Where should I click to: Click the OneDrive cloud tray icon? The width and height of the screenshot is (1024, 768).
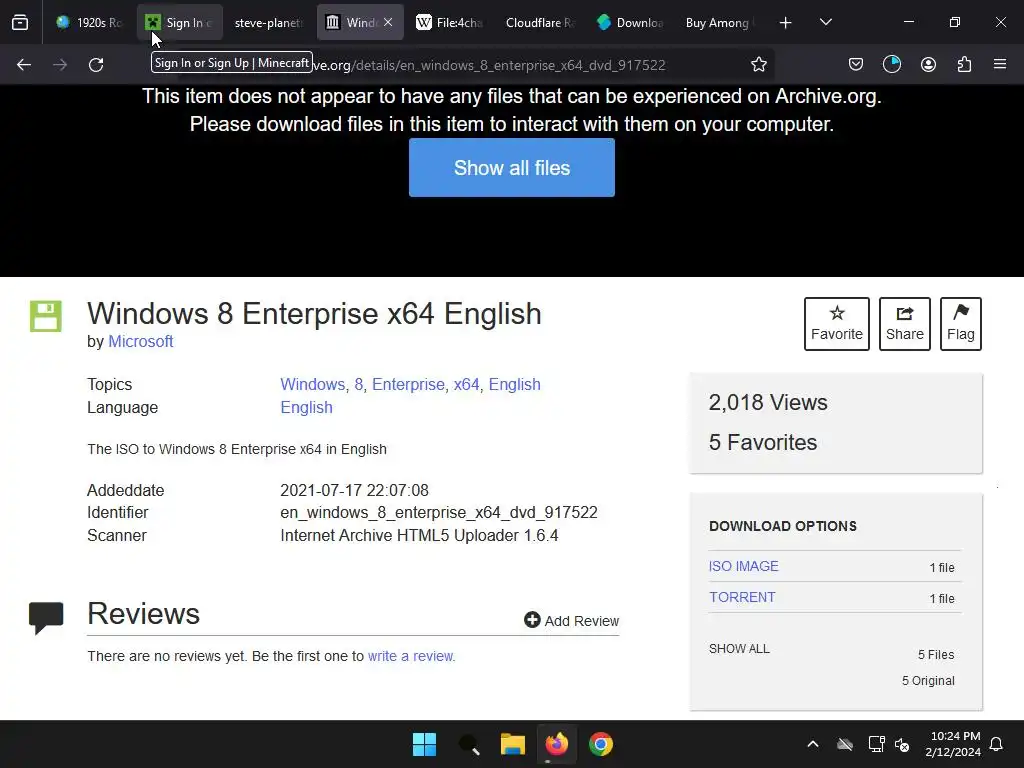tap(845, 744)
